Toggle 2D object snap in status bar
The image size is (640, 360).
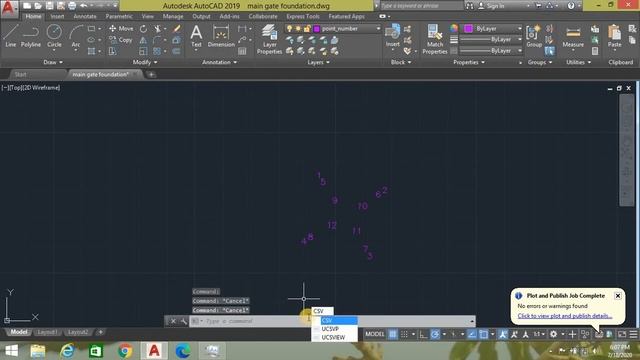(x=484, y=334)
